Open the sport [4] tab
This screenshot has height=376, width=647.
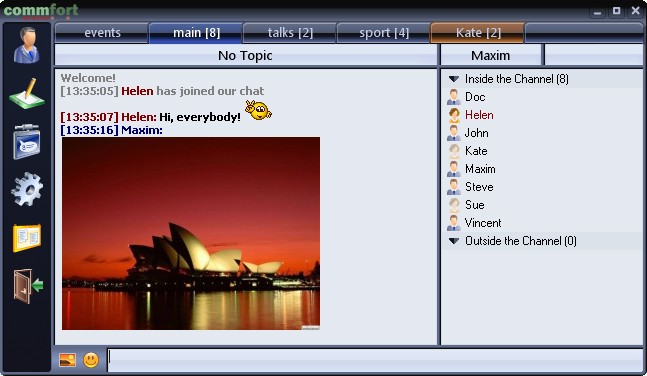pos(384,33)
